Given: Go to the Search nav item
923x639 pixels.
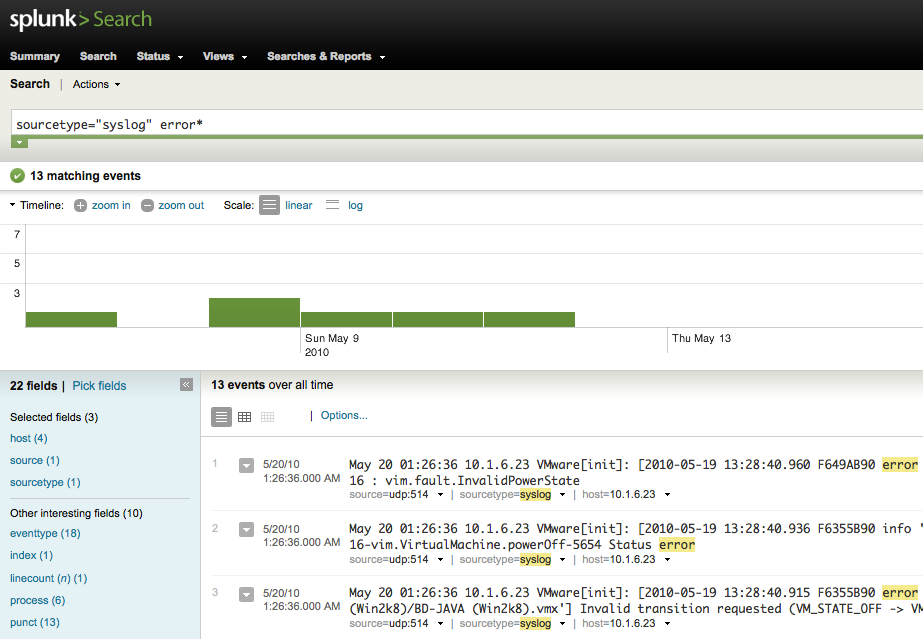Looking at the screenshot, I should point(98,56).
